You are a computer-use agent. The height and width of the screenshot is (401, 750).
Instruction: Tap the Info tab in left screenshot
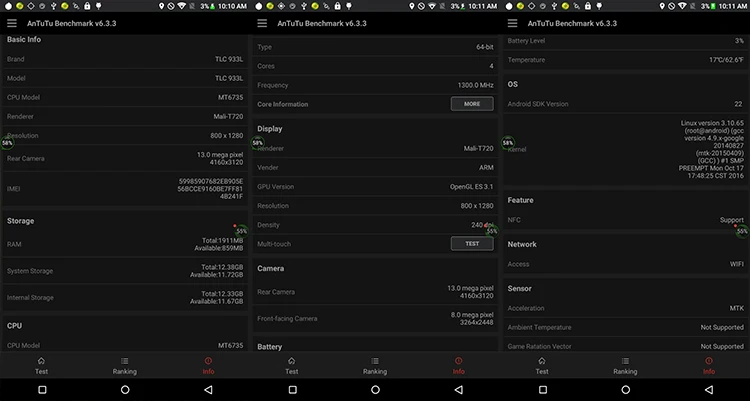point(208,366)
